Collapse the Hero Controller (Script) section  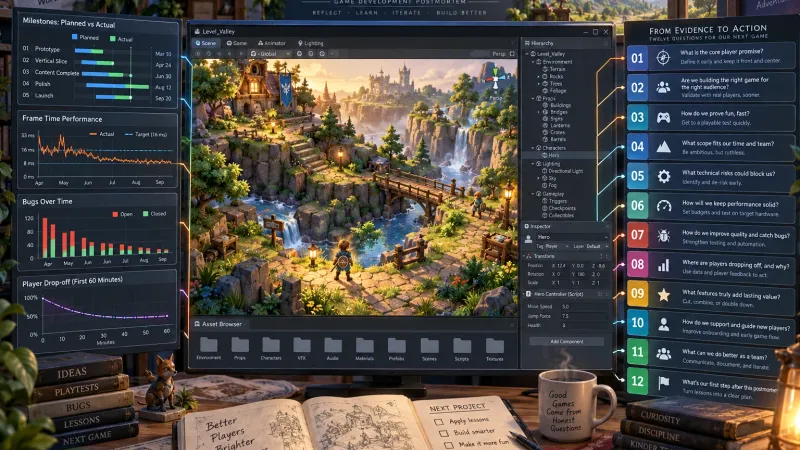(523, 294)
